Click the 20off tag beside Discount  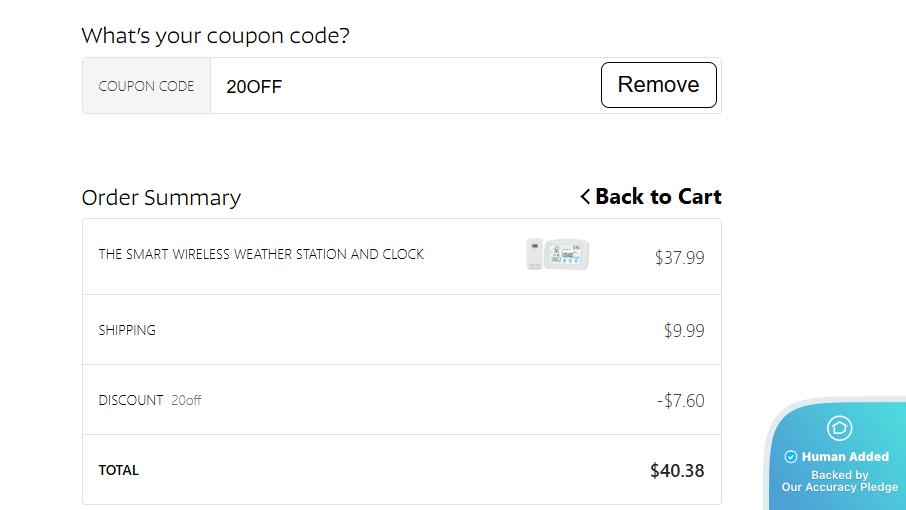pos(186,400)
